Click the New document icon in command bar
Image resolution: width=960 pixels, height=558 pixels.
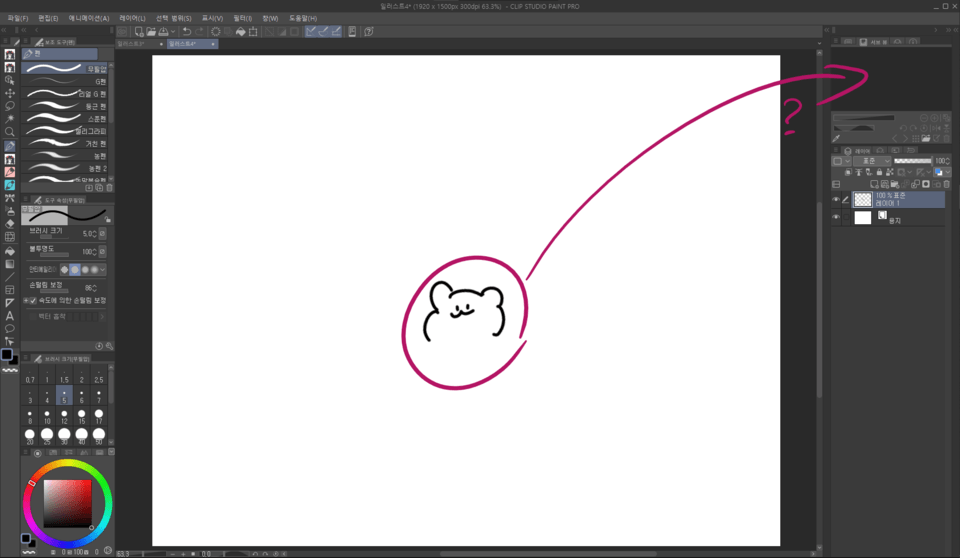pos(139,31)
